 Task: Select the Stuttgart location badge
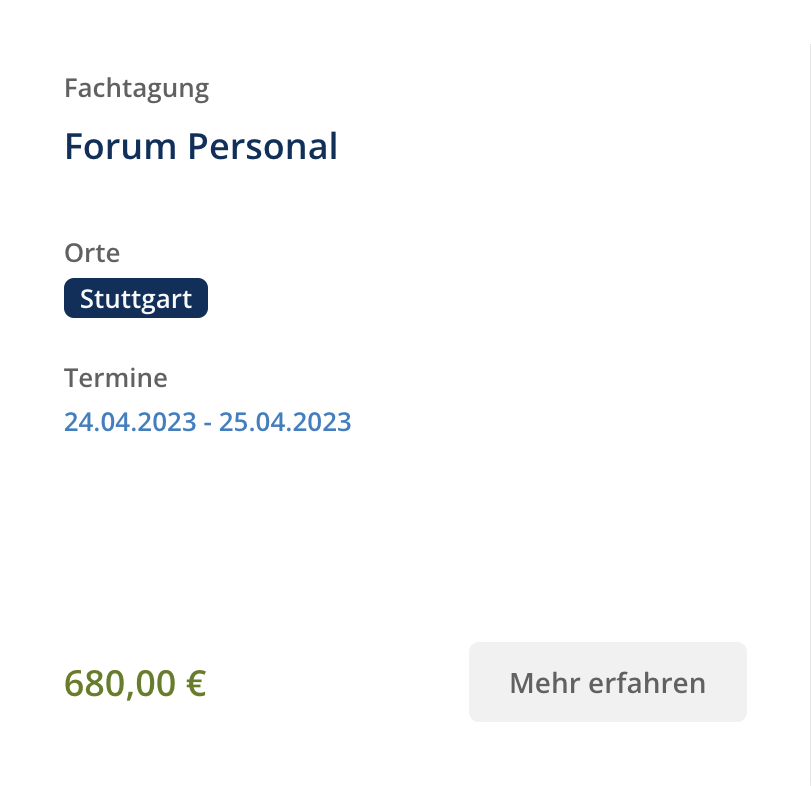click(x=136, y=298)
